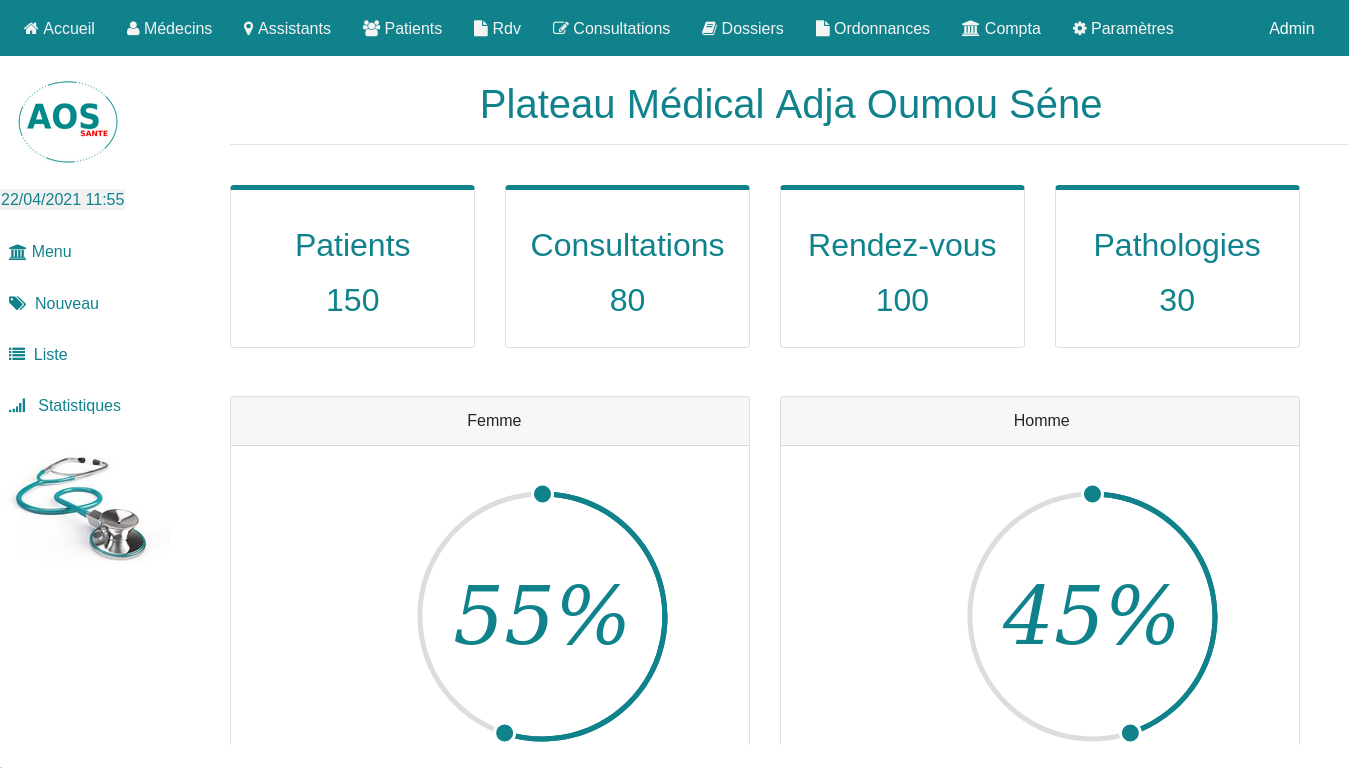Image resolution: width=1349 pixels, height=768 pixels.
Task: Click the AOS Santé logo
Action: 68,122
